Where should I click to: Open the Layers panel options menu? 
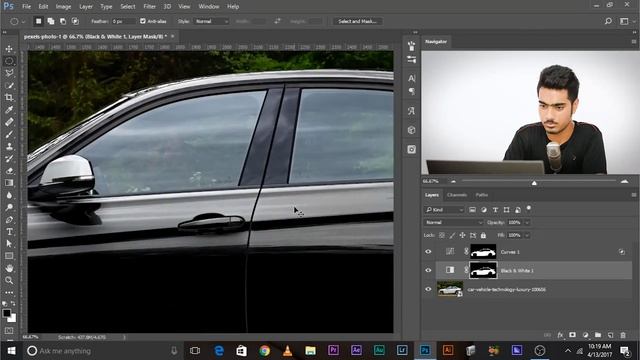634,195
